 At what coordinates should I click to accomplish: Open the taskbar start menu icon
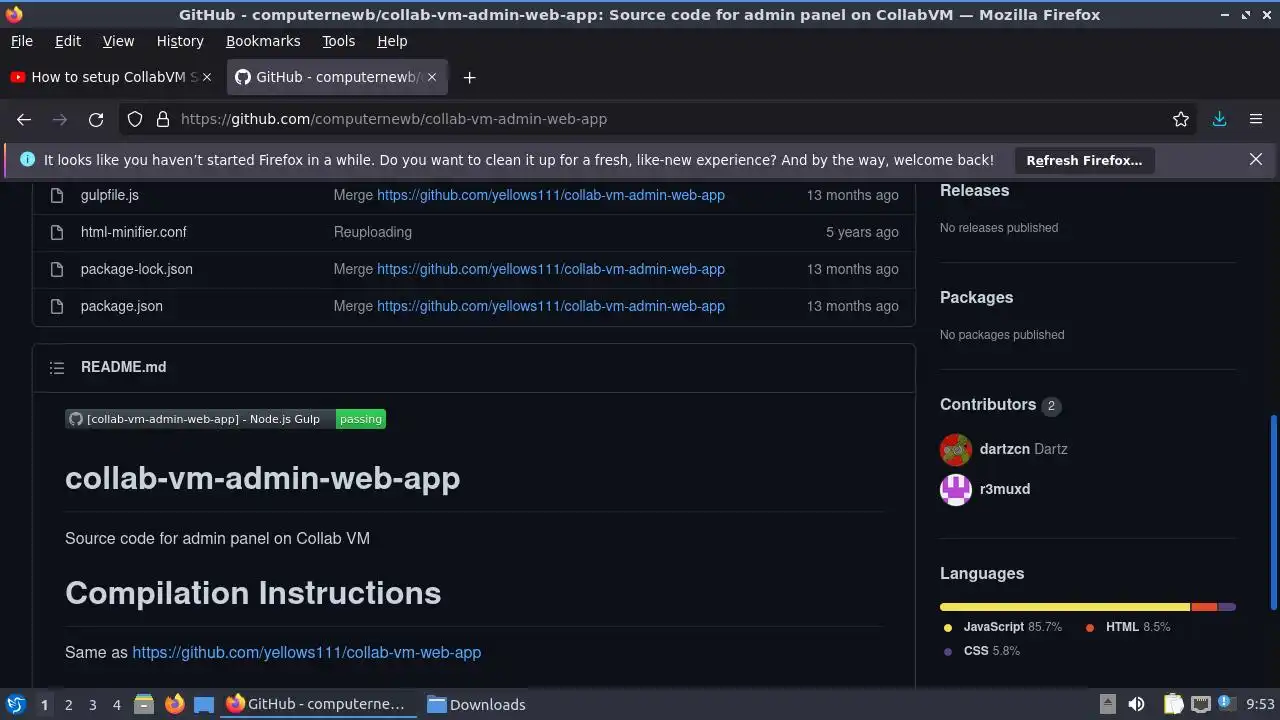(15, 704)
